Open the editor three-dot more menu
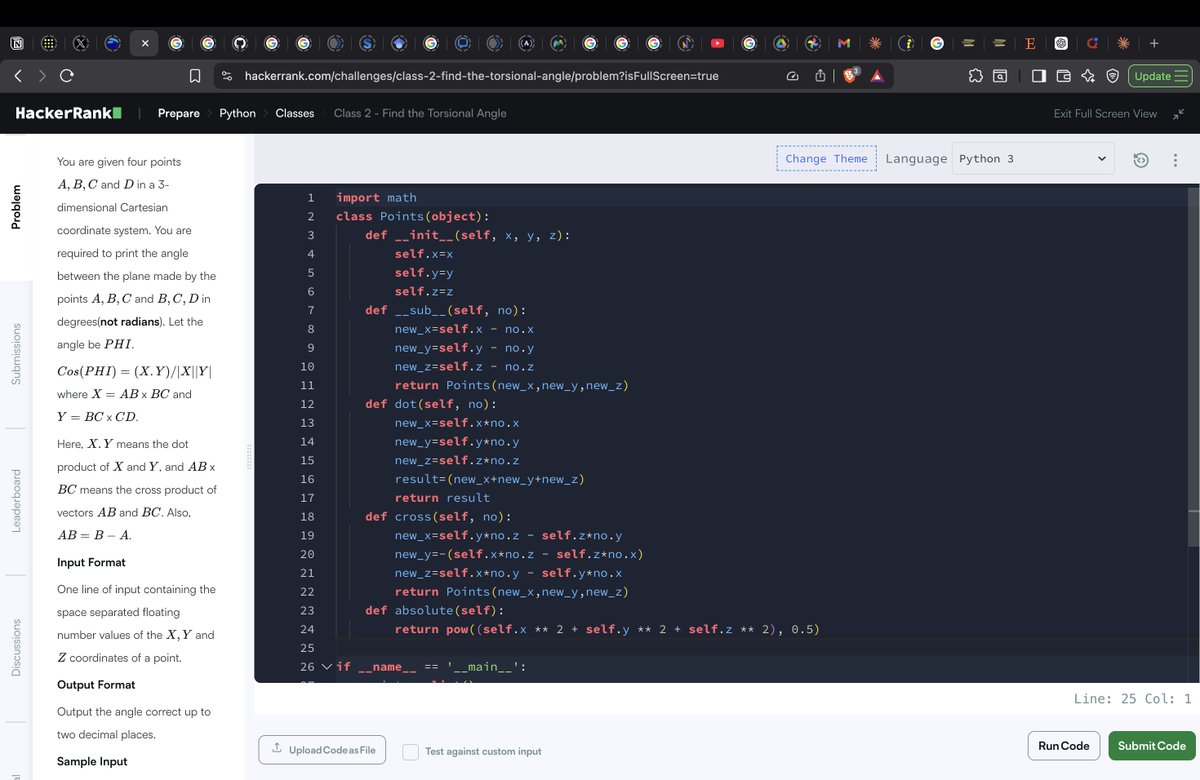This screenshot has height=780, width=1200. (x=1175, y=160)
